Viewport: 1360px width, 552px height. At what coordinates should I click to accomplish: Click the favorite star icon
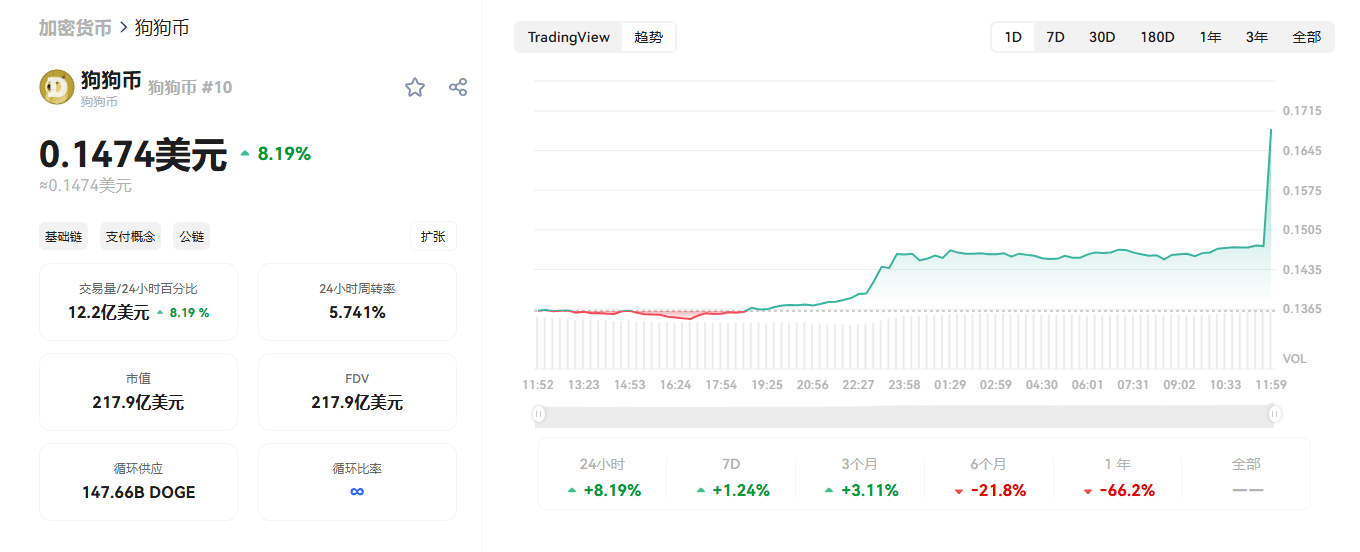click(x=415, y=88)
